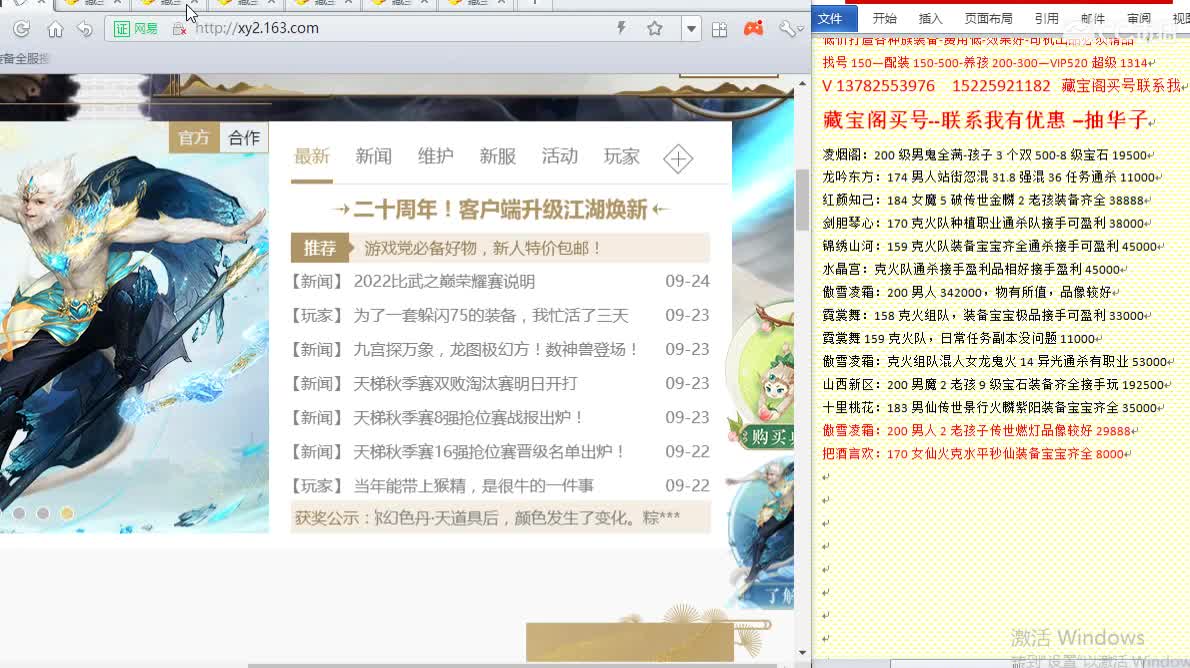This screenshot has height=668, width=1190.
Task: Open the 页面布局 ribbon tab in Word
Action: (988, 18)
